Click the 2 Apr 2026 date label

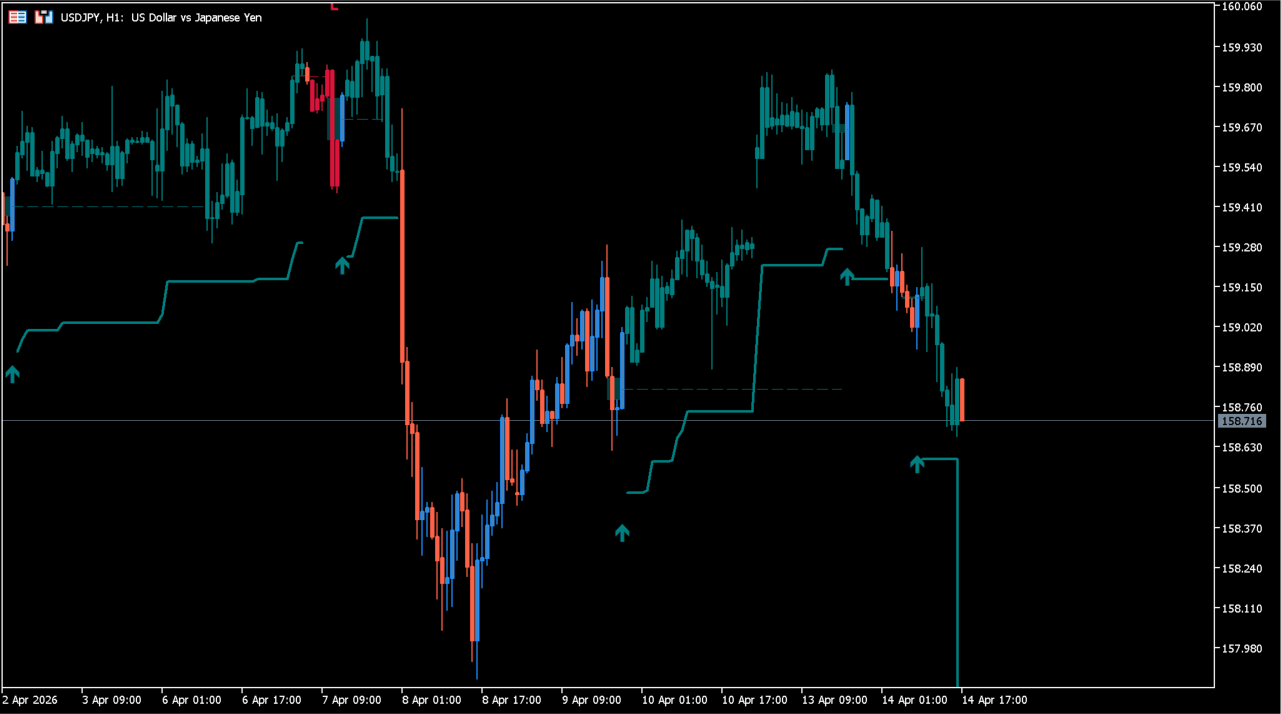point(31,700)
